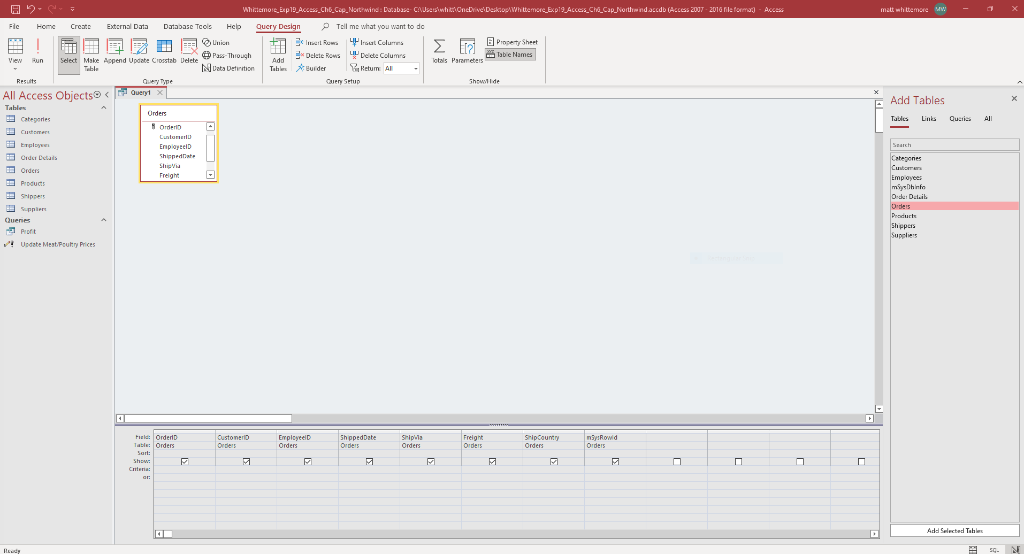The height and width of the screenshot is (554, 1024).
Task: Choose Update query type
Action: (139, 52)
